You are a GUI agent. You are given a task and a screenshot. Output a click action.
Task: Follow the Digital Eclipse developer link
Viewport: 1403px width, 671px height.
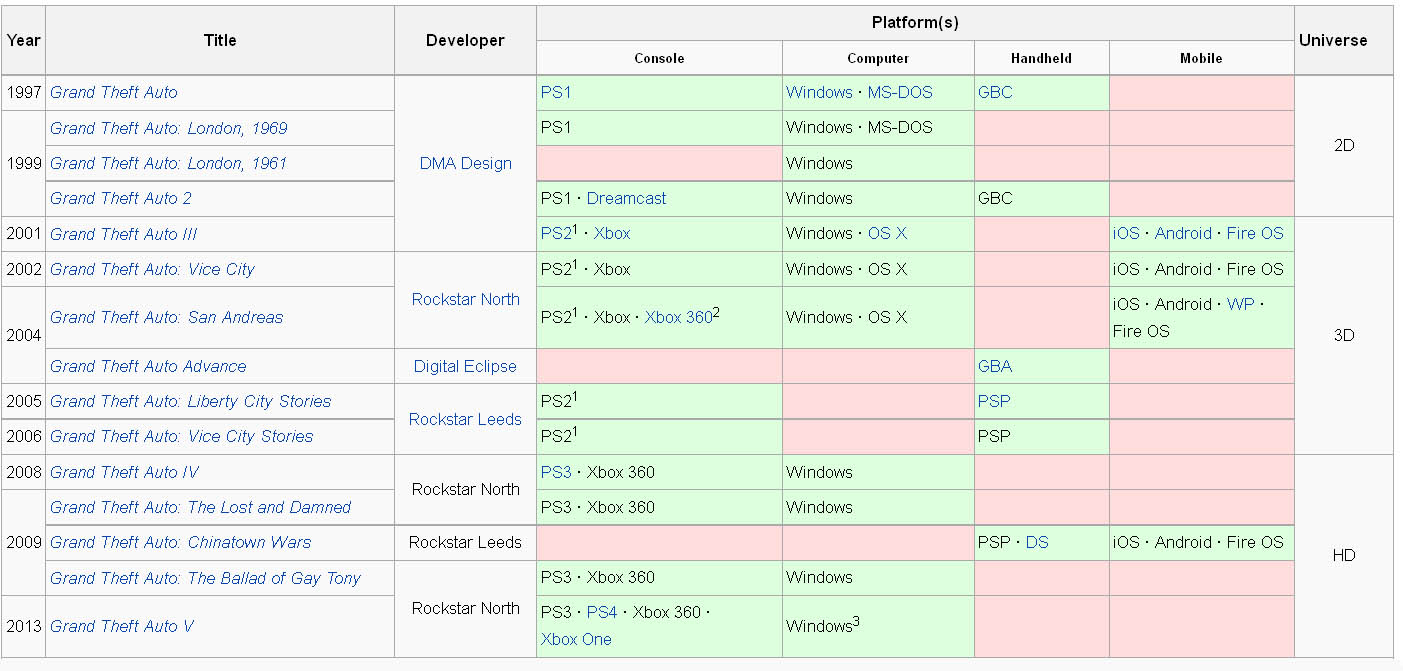pos(466,366)
